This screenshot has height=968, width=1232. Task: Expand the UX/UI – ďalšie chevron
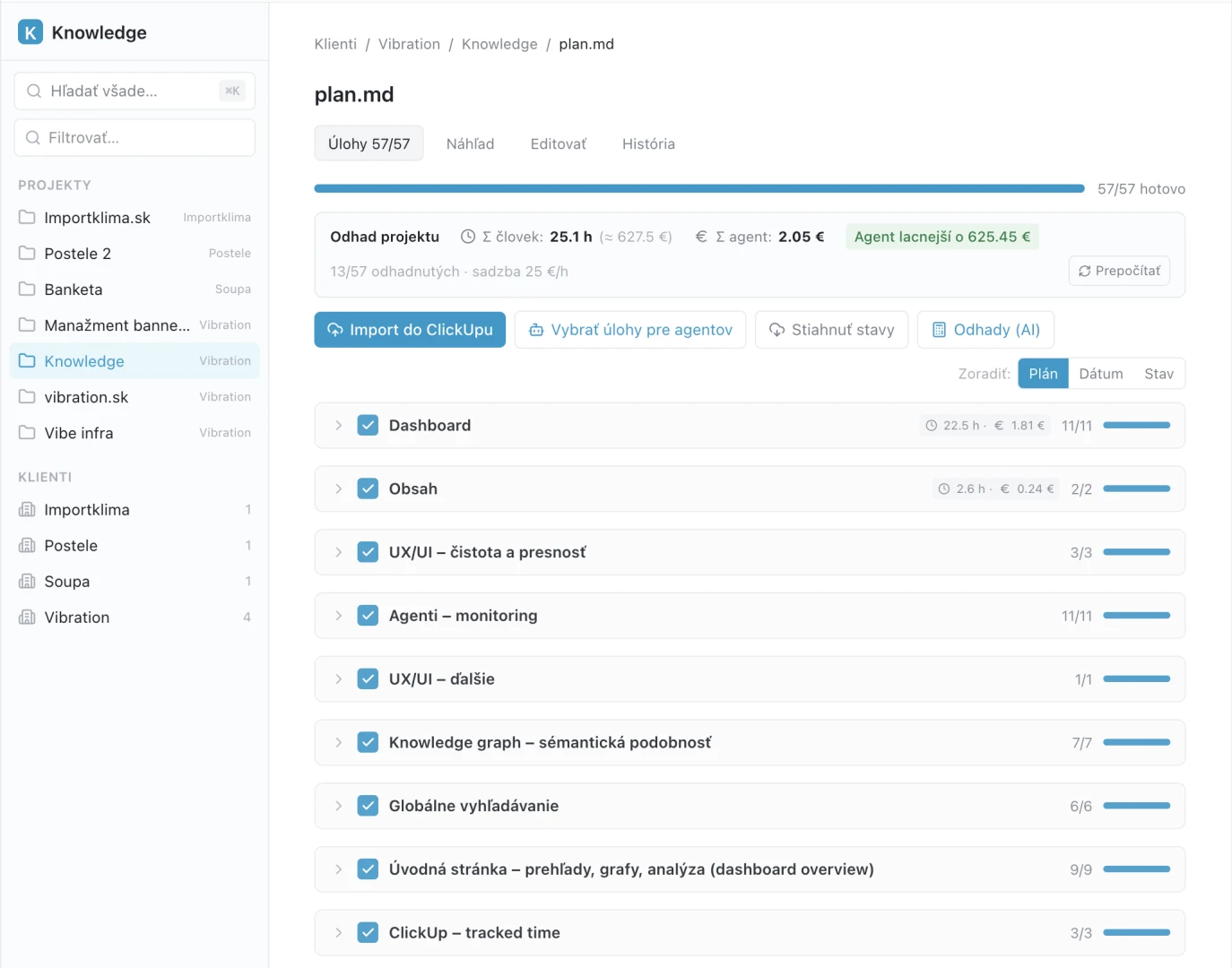click(338, 679)
